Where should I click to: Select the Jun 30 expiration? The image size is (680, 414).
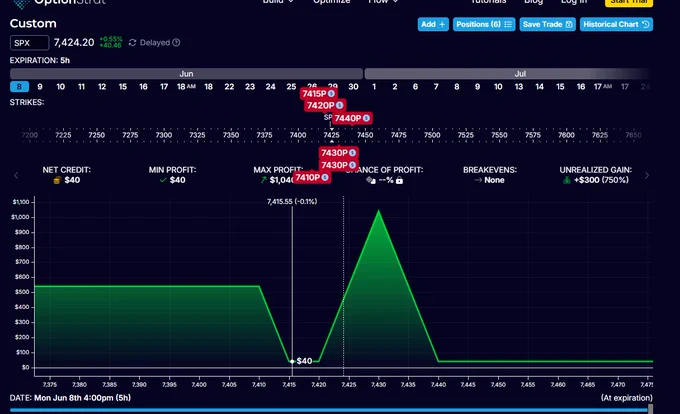coord(353,87)
